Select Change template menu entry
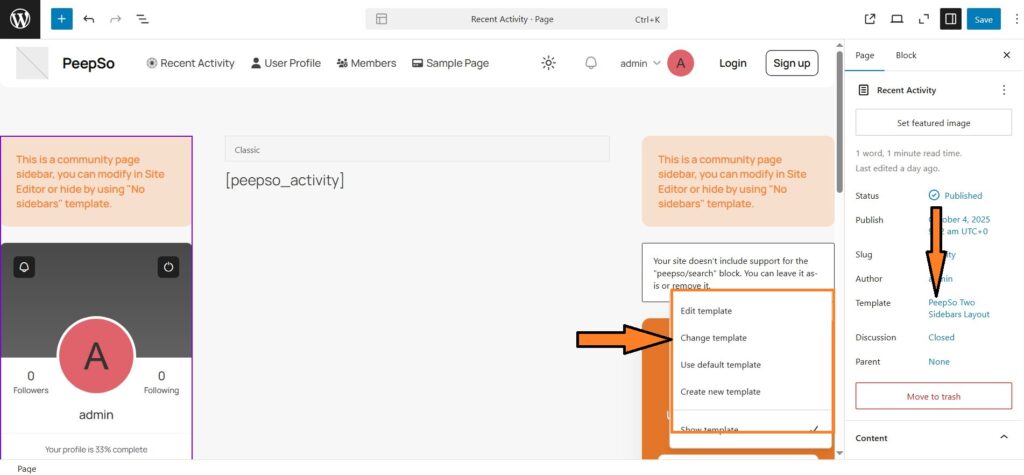The width and height of the screenshot is (1024, 475). [x=713, y=338]
